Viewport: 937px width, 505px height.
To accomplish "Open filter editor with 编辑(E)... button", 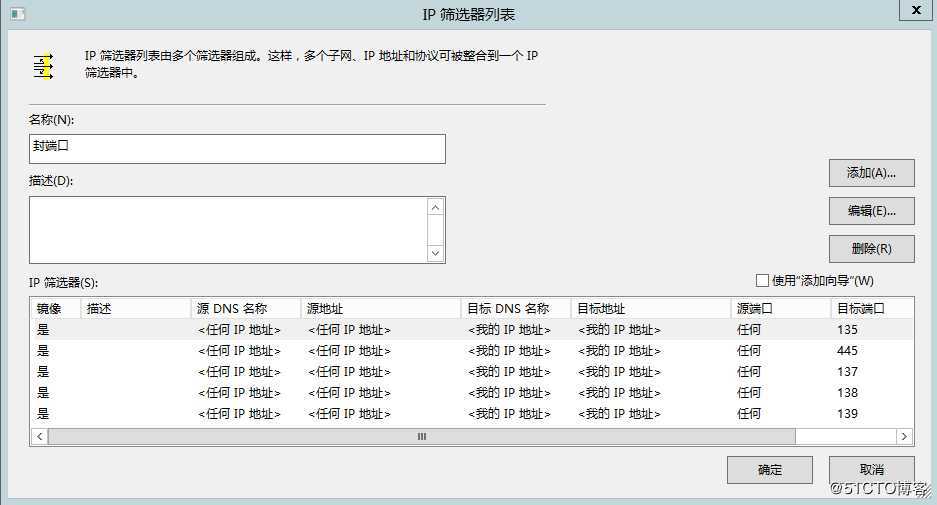I will (x=871, y=211).
